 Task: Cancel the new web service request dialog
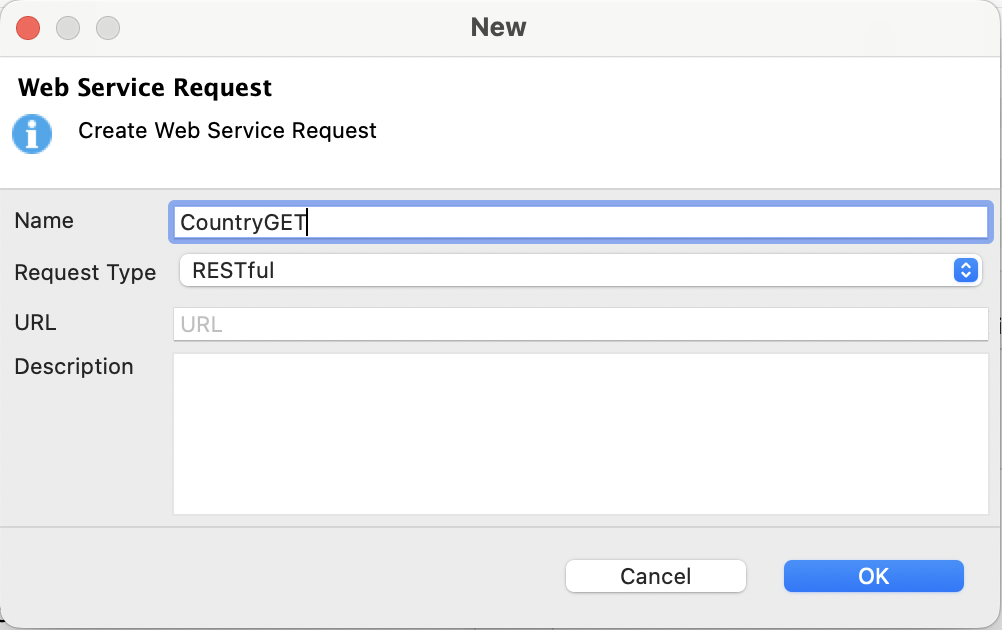[655, 576]
